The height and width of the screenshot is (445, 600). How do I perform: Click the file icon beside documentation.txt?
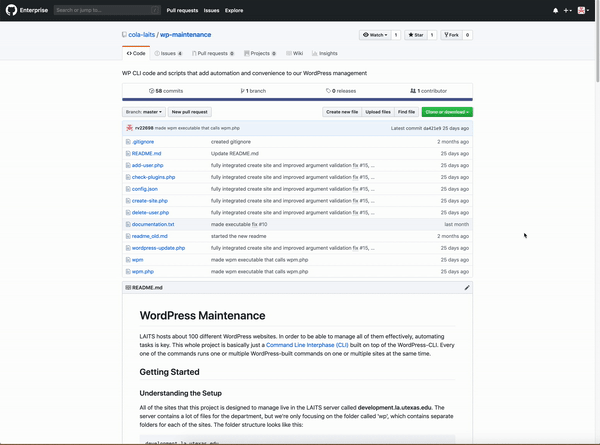point(128,224)
